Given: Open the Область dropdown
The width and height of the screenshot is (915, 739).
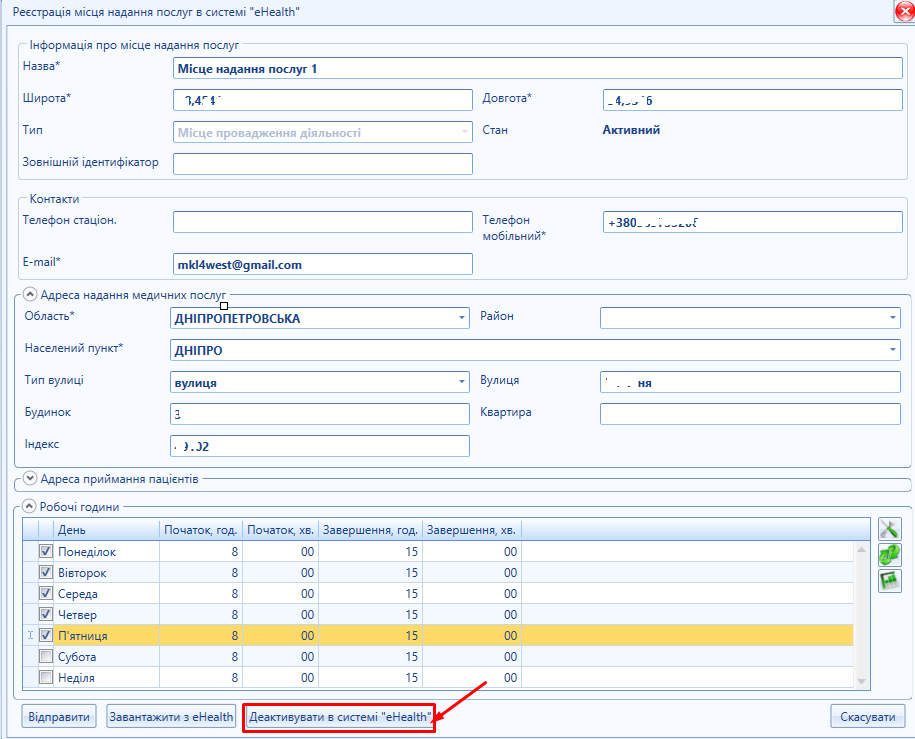Looking at the screenshot, I should click(x=462, y=318).
